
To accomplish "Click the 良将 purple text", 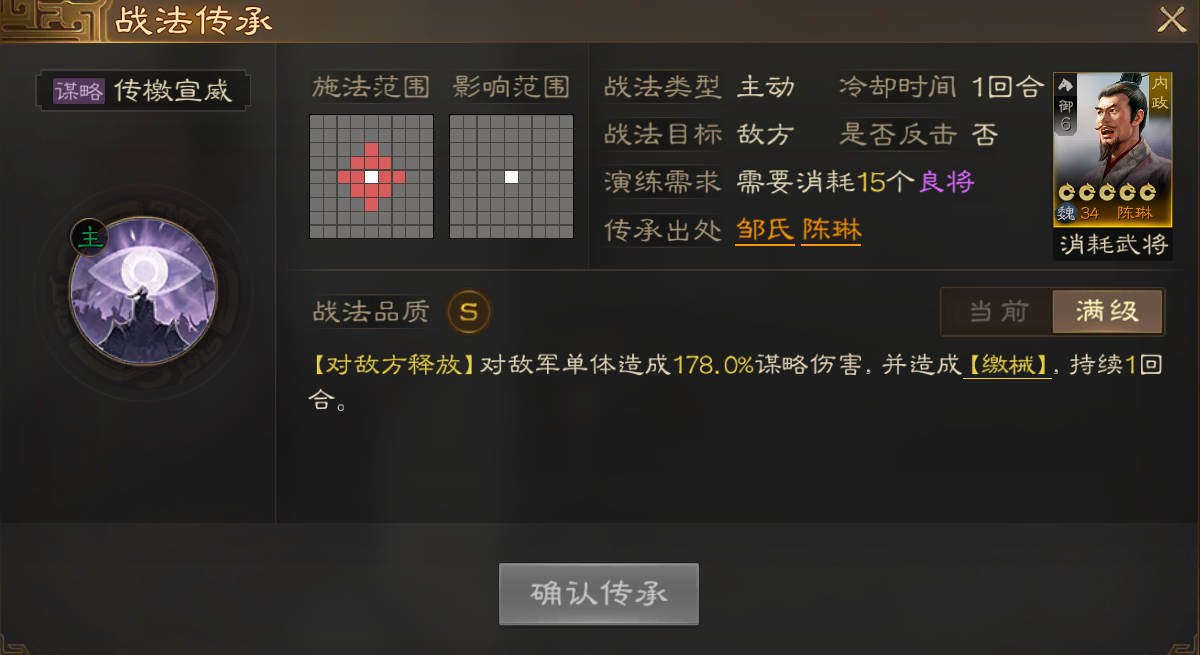I will point(946,182).
